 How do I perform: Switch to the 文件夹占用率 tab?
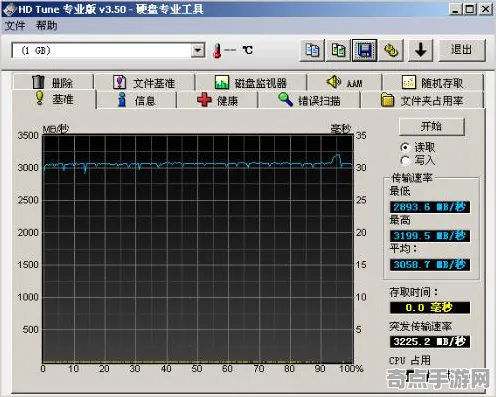[422, 100]
